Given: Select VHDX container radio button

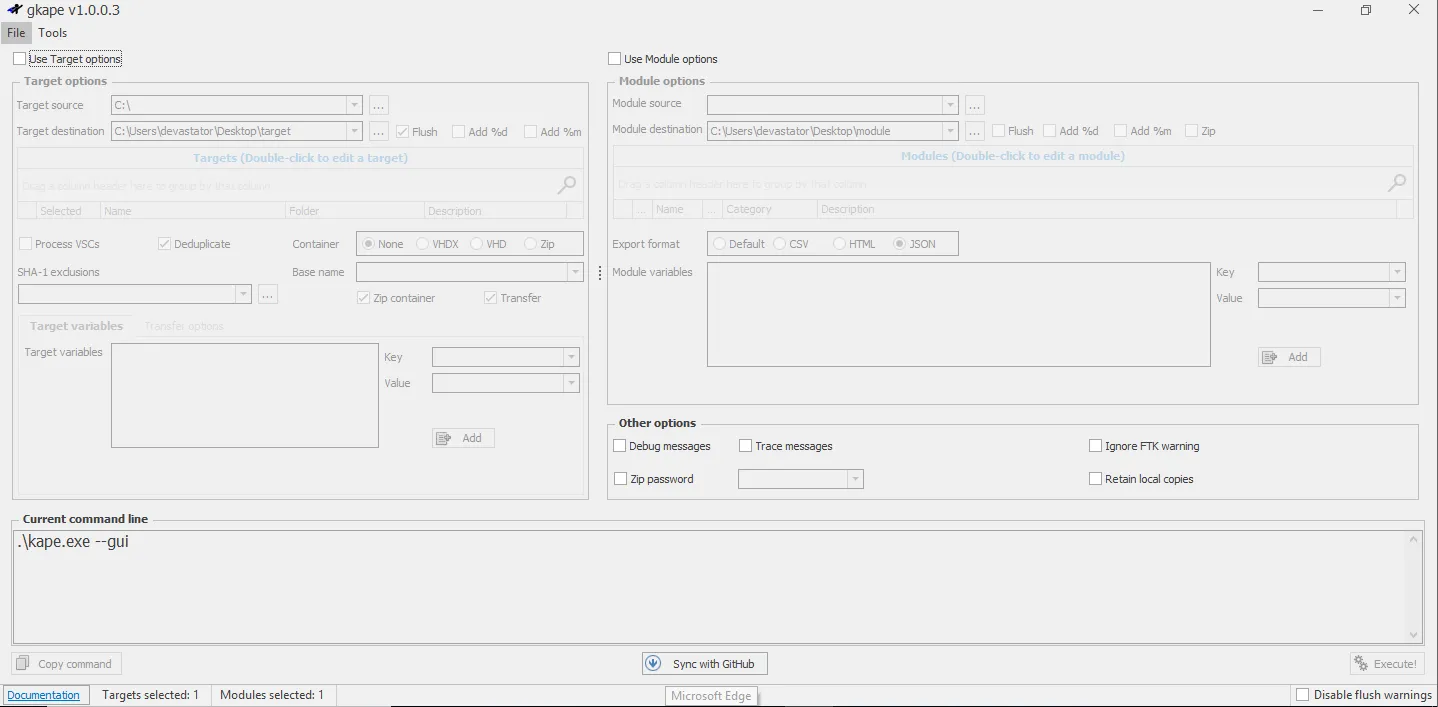Looking at the screenshot, I should [422, 244].
